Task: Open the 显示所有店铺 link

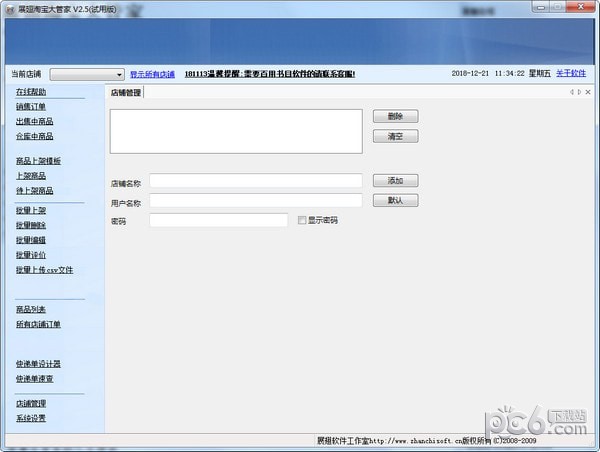Action: 152,74
